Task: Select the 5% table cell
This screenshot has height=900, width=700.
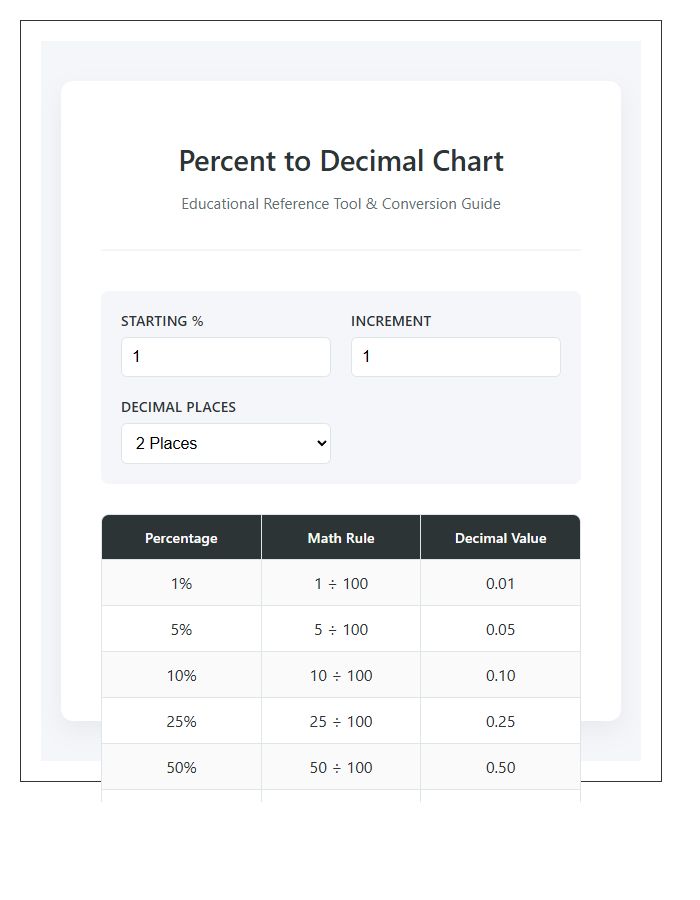Action: click(181, 629)
